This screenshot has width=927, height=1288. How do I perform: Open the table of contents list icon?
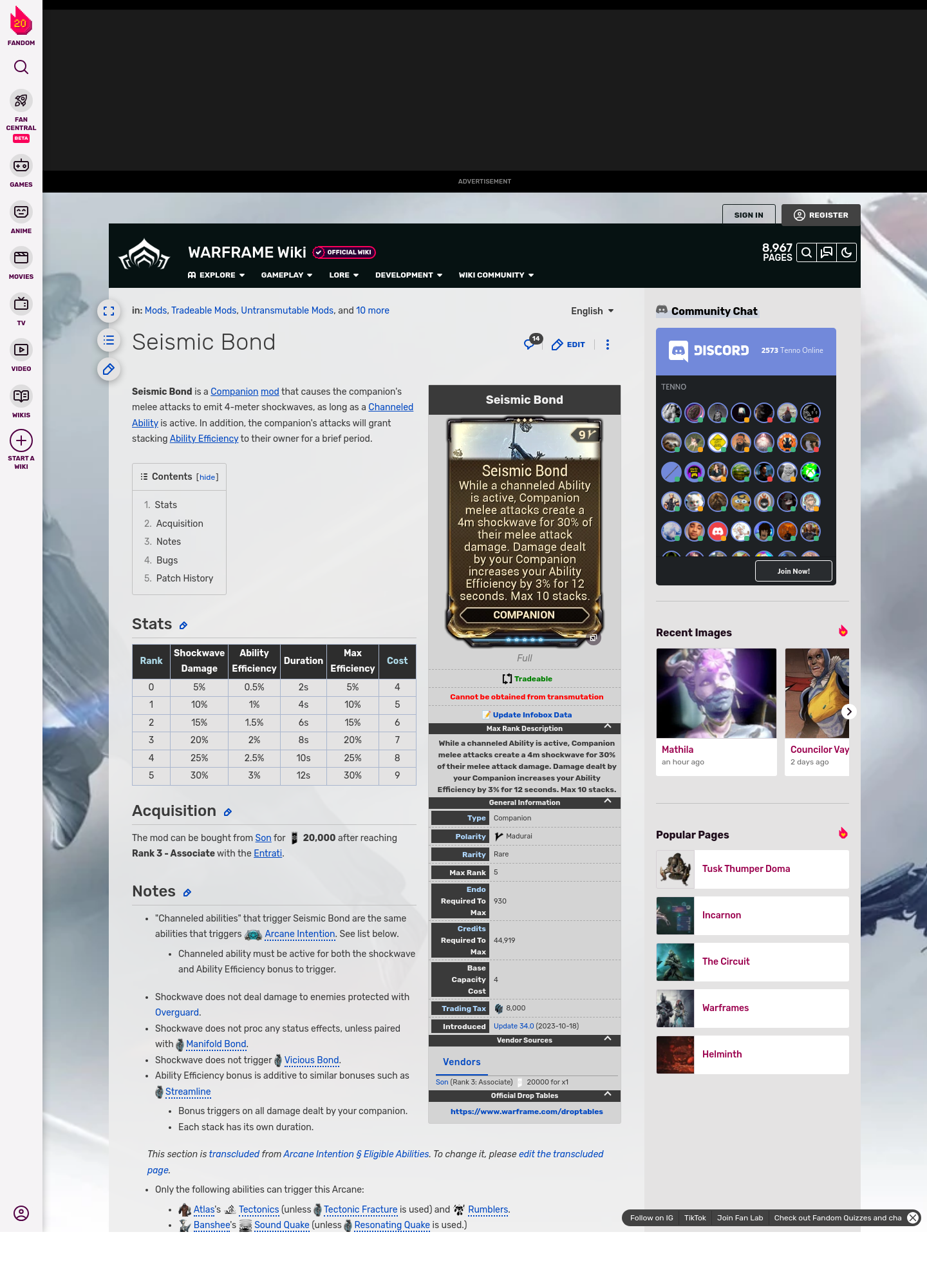109,341
